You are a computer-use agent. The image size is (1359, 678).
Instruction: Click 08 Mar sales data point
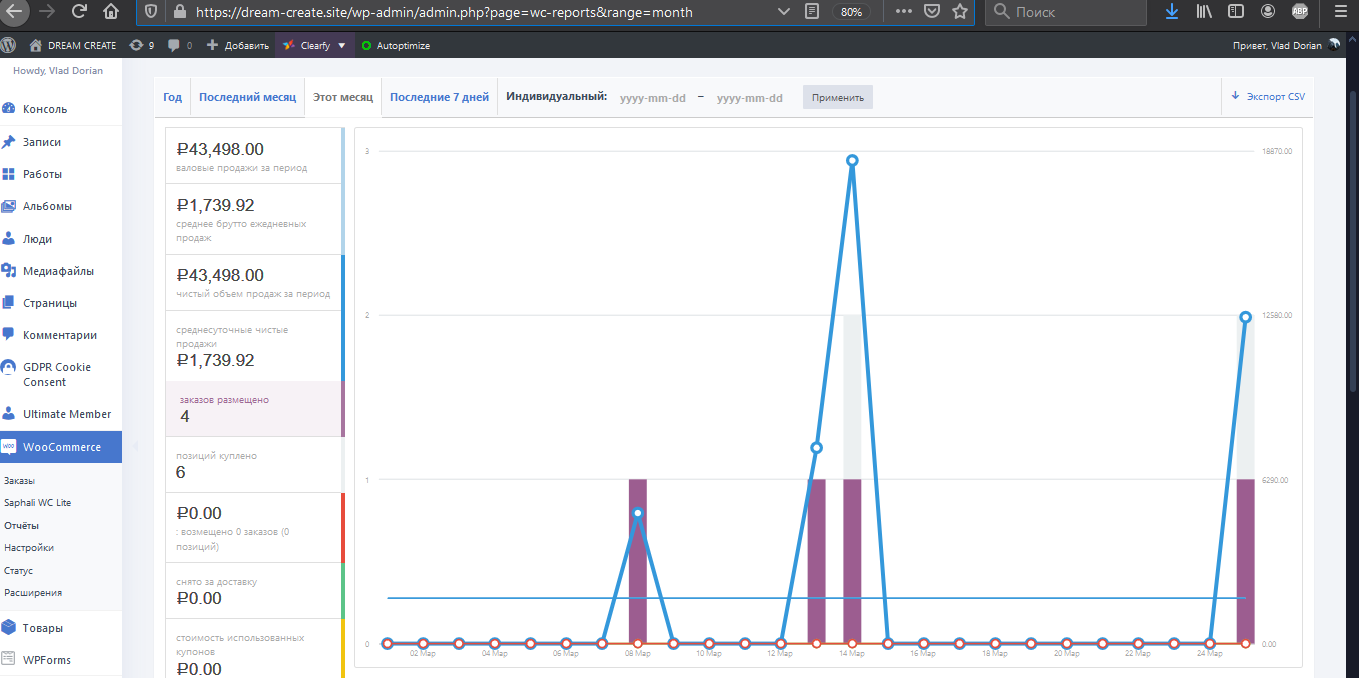pos(638,513)
